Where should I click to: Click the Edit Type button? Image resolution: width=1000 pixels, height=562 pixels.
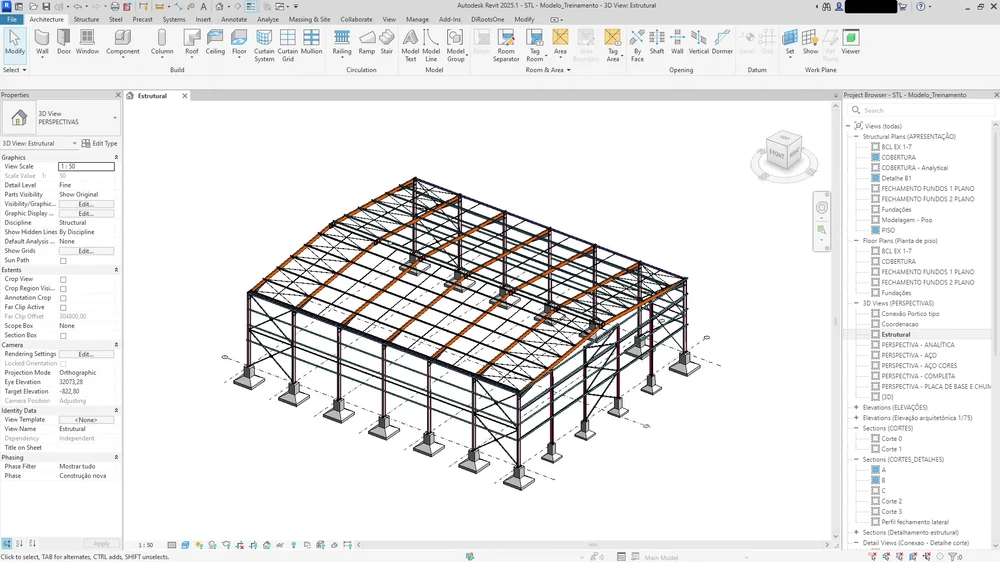[x=99, y=144]
